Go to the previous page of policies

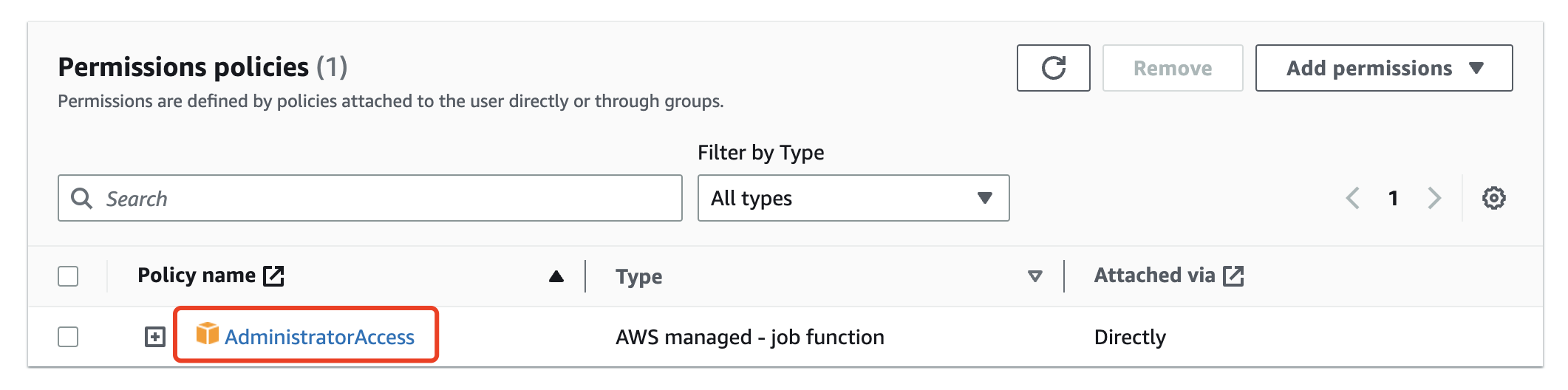coord(1353,198)
